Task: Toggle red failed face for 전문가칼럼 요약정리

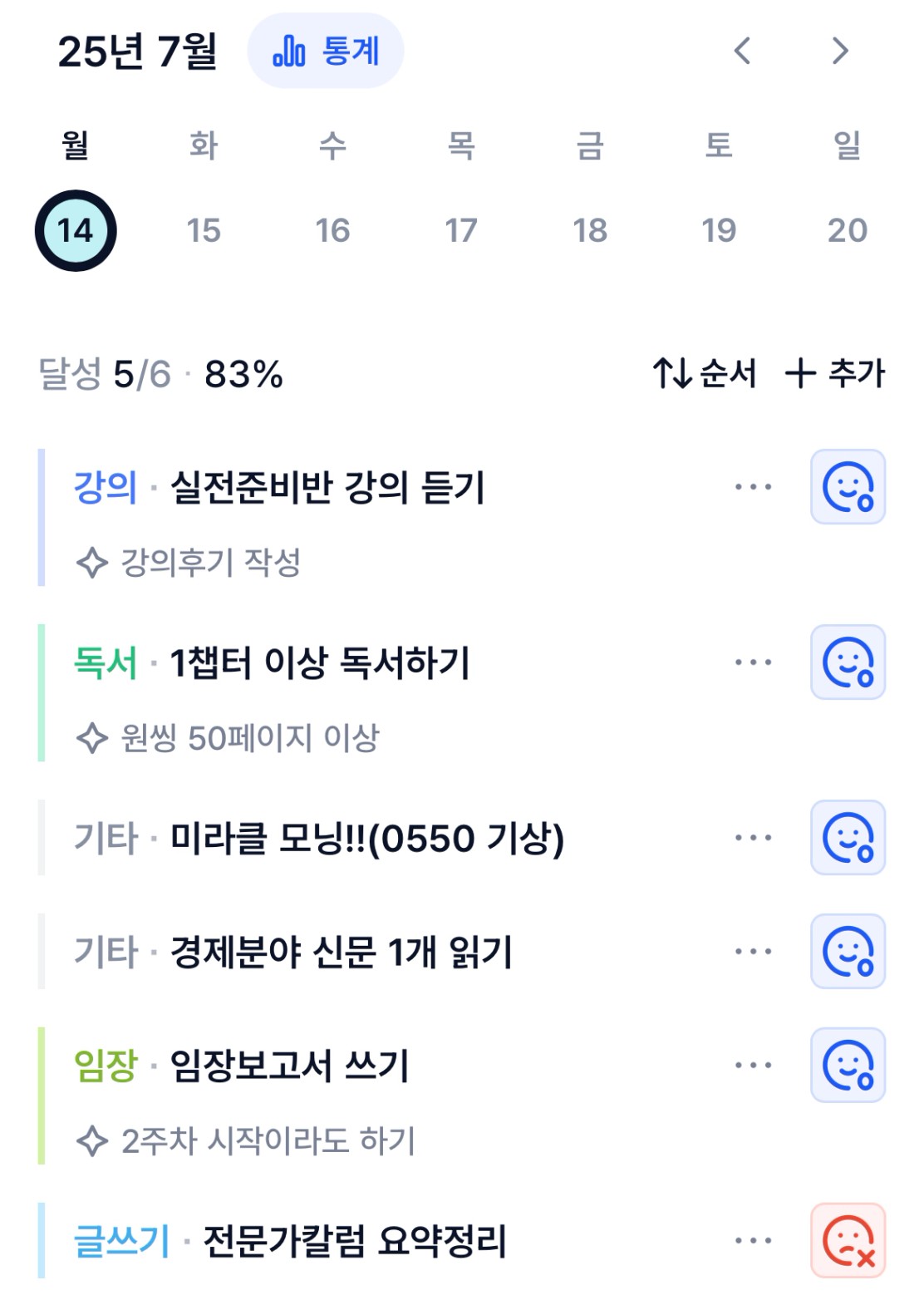Action: click(x=848, y=1241)
